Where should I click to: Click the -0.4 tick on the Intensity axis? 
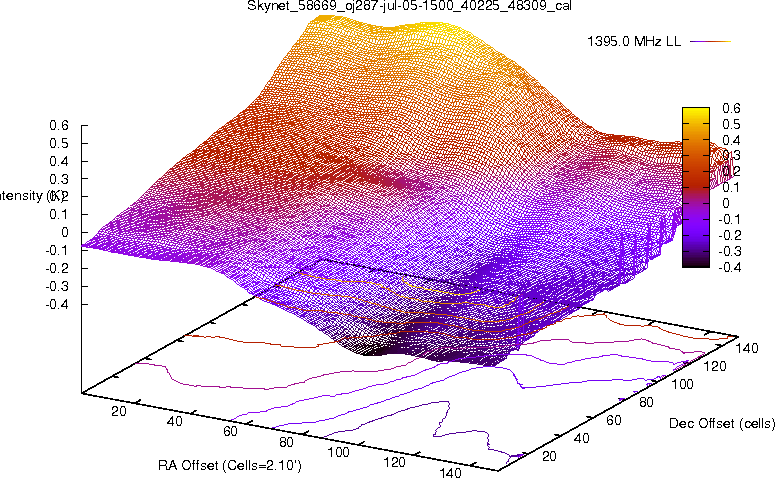(x=57, y=304)
